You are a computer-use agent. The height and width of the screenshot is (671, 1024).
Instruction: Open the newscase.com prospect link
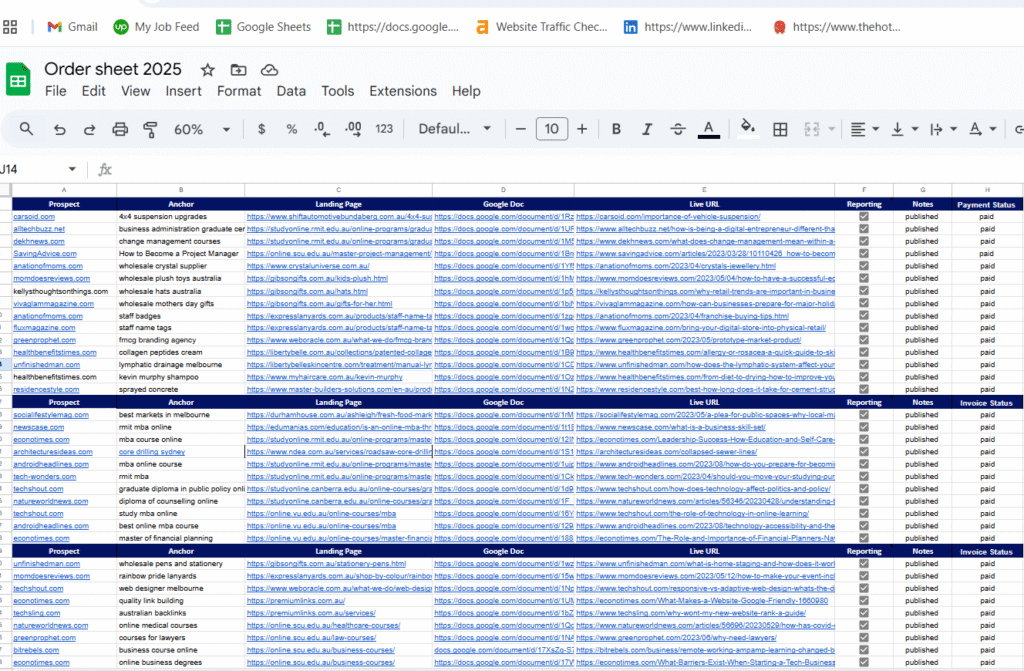pos(39,427)
